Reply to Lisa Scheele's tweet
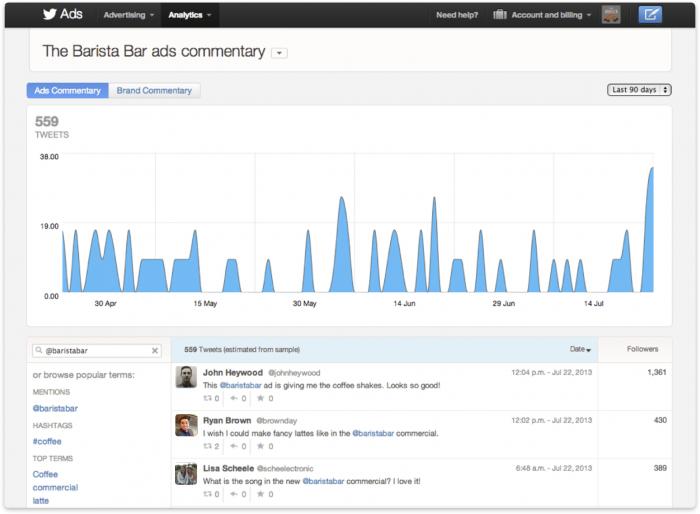Viewport: 700px width, 514px height. [238, 494]
